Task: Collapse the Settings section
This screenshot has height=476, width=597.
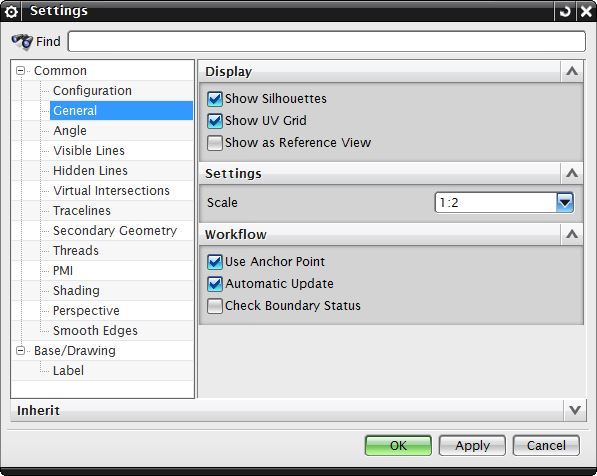Action: tap(572, 173)
